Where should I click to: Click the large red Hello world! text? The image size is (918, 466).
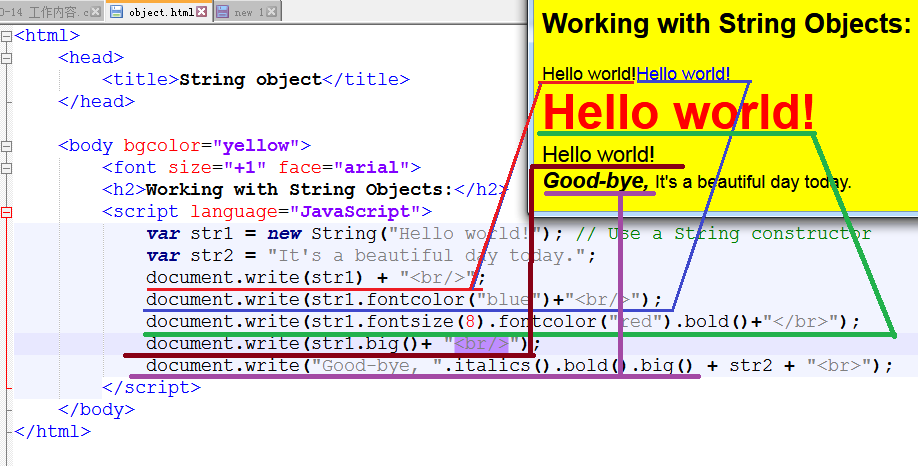[x=679, y=112]
